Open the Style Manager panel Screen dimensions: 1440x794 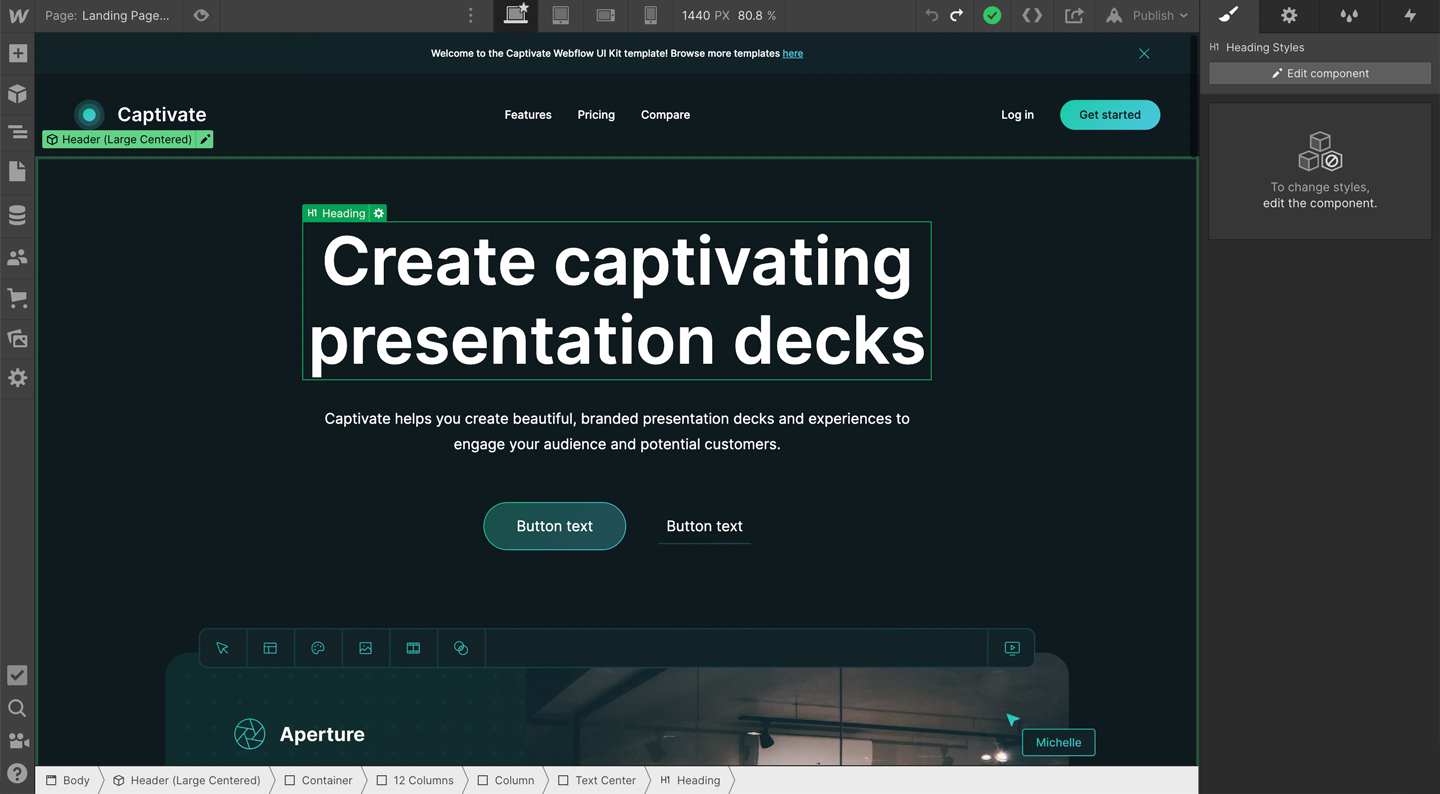point(1228,16)
